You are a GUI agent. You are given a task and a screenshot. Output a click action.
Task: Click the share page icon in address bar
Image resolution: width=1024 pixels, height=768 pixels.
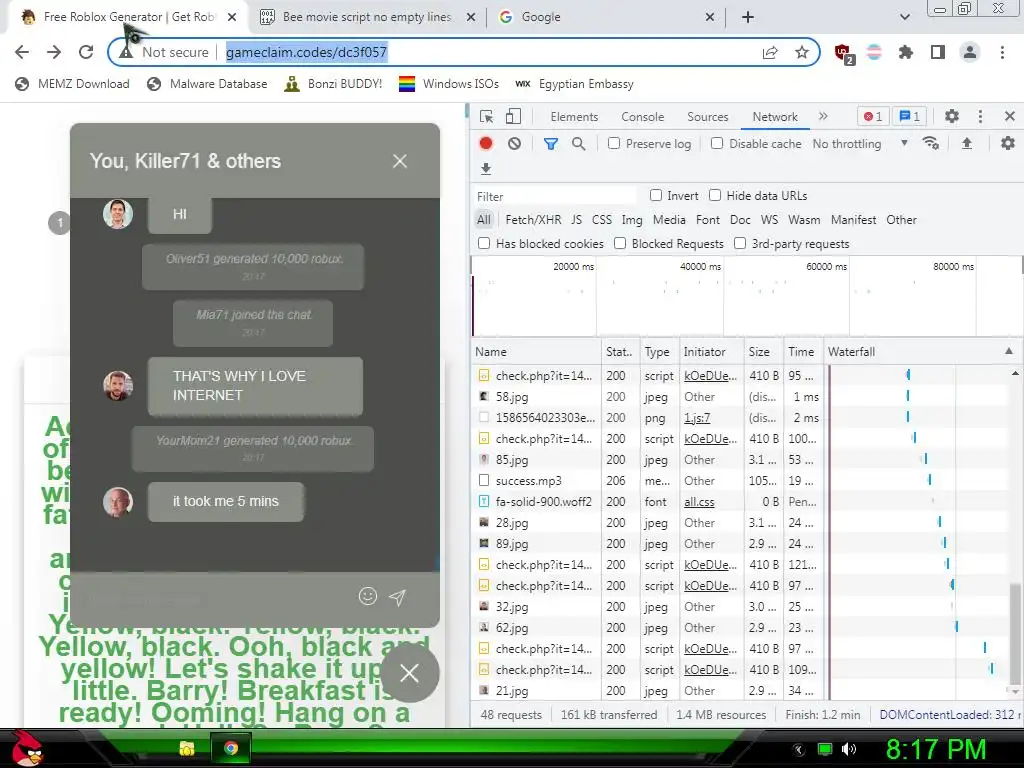pos(771,52)
